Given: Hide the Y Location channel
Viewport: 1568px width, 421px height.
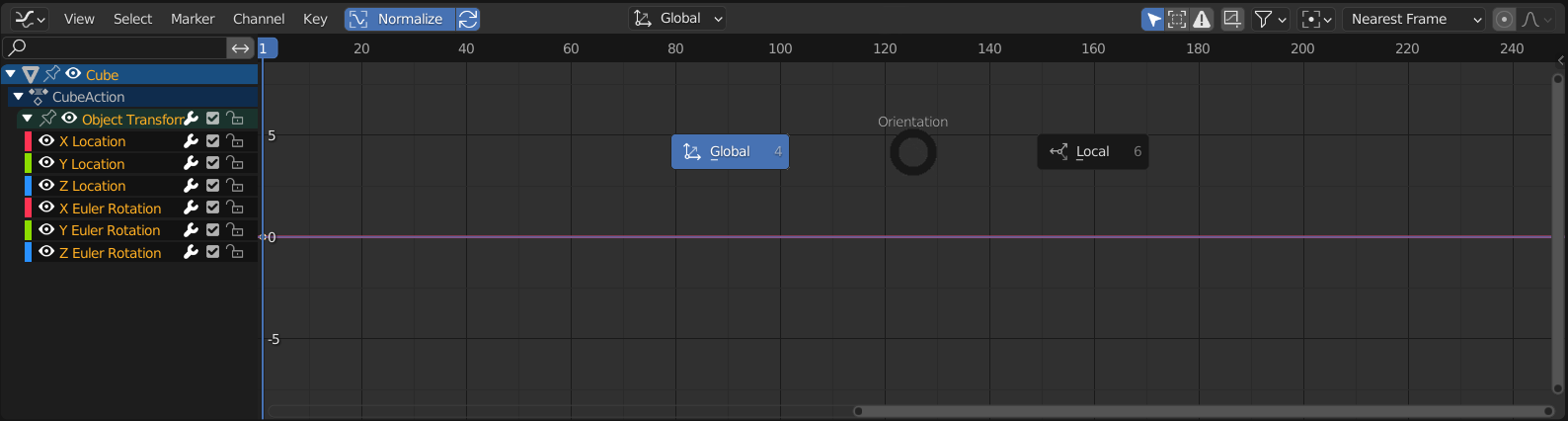Looking at the screenshot, I should (46, 163).
